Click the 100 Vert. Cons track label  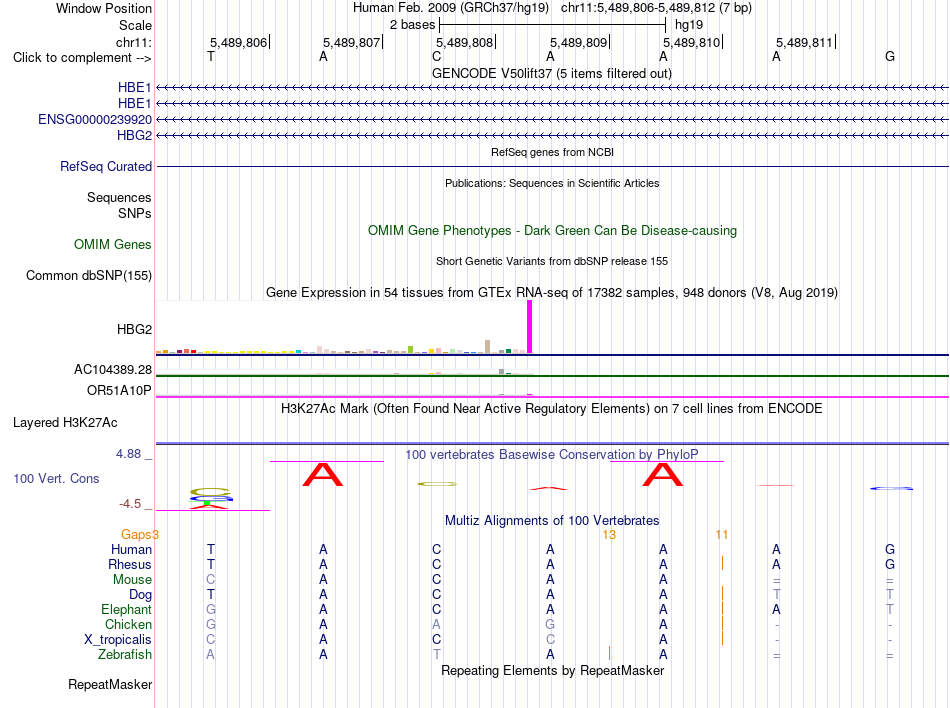[56, 478]
